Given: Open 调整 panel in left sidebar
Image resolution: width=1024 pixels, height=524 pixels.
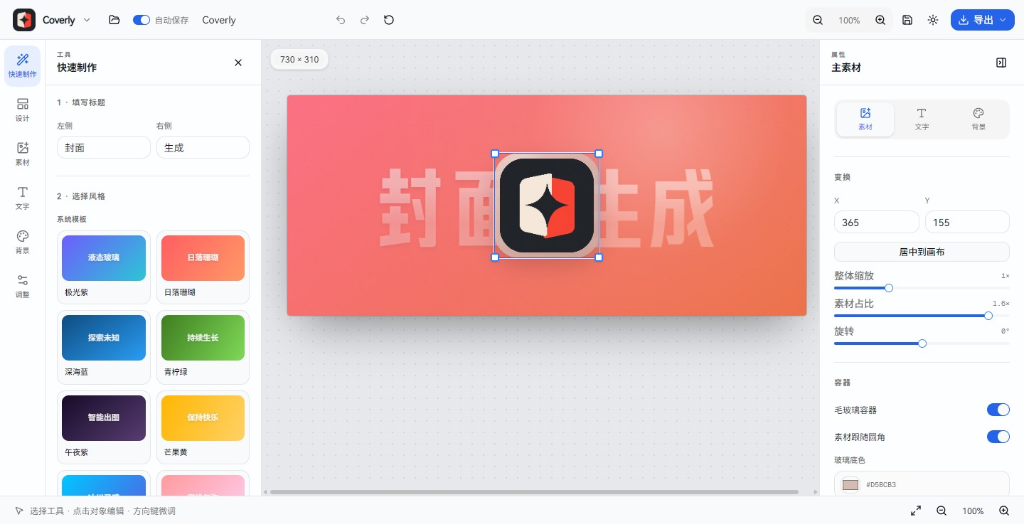Looking at the screenshot, I should (x=22, y=286).
